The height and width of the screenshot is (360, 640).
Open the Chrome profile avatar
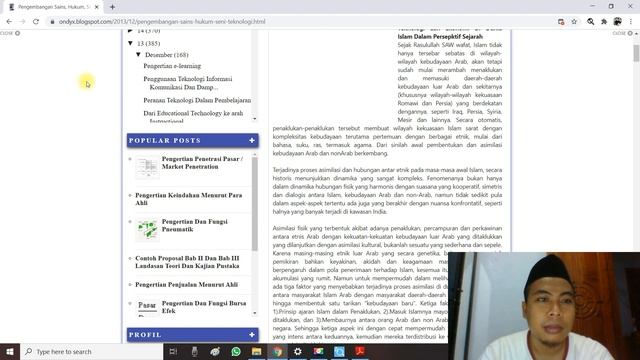(618, 22)
